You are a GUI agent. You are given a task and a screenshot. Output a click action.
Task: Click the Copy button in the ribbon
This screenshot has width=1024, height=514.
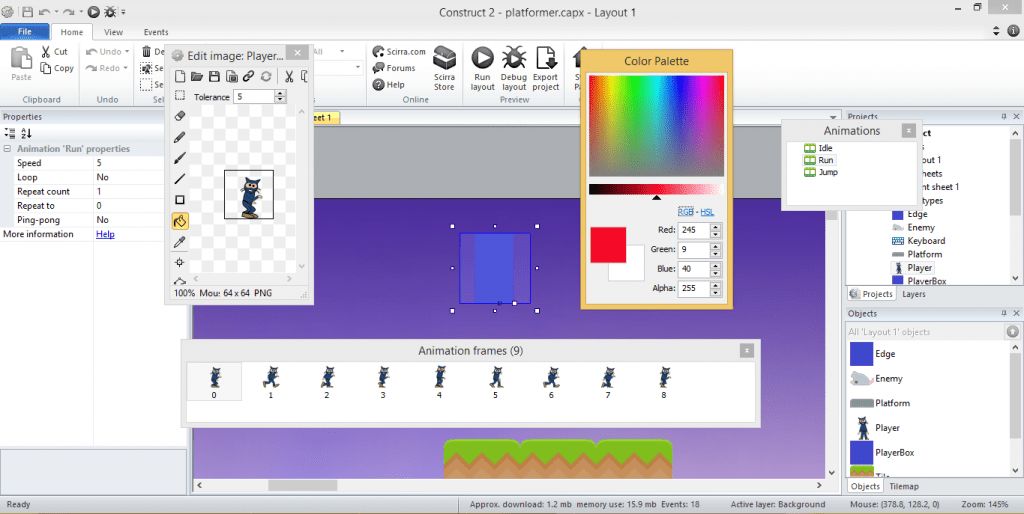pyautogui.click(x=57, y=68)
